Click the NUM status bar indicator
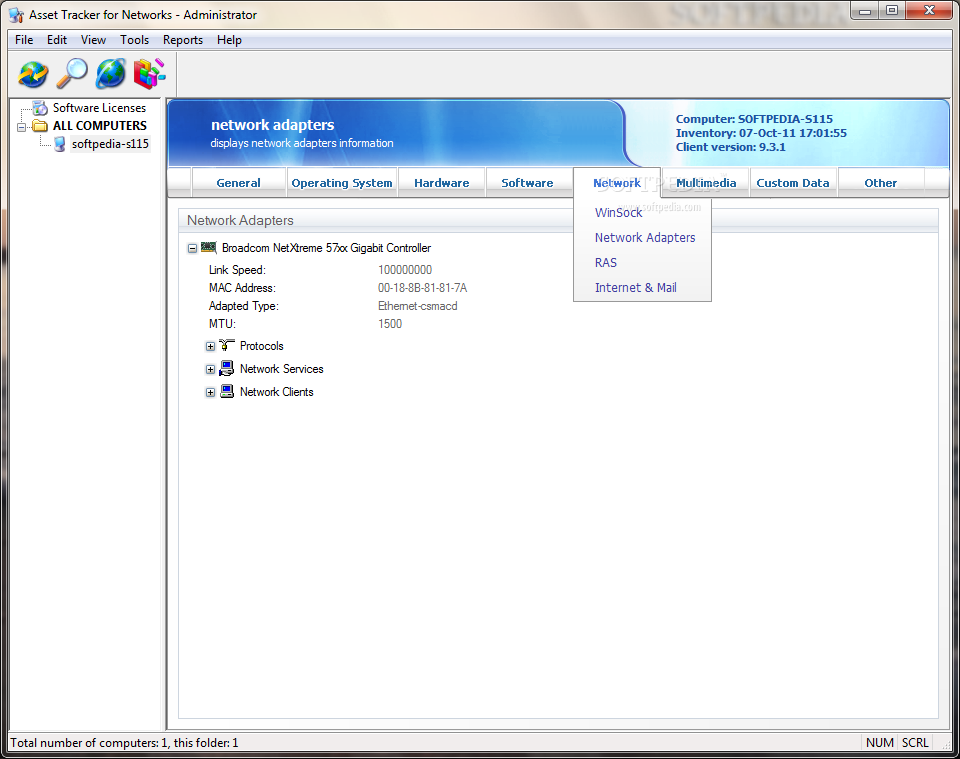 click(880, 742)
